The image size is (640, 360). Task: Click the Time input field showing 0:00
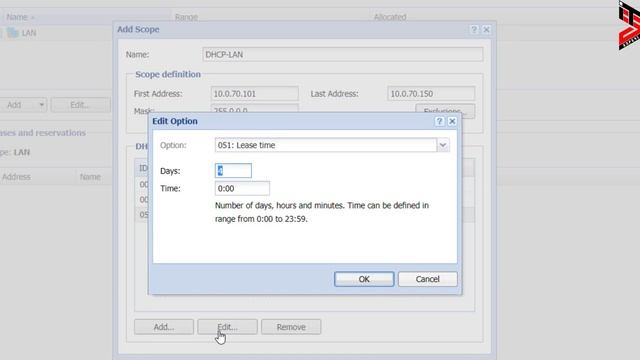click(242, 189)
